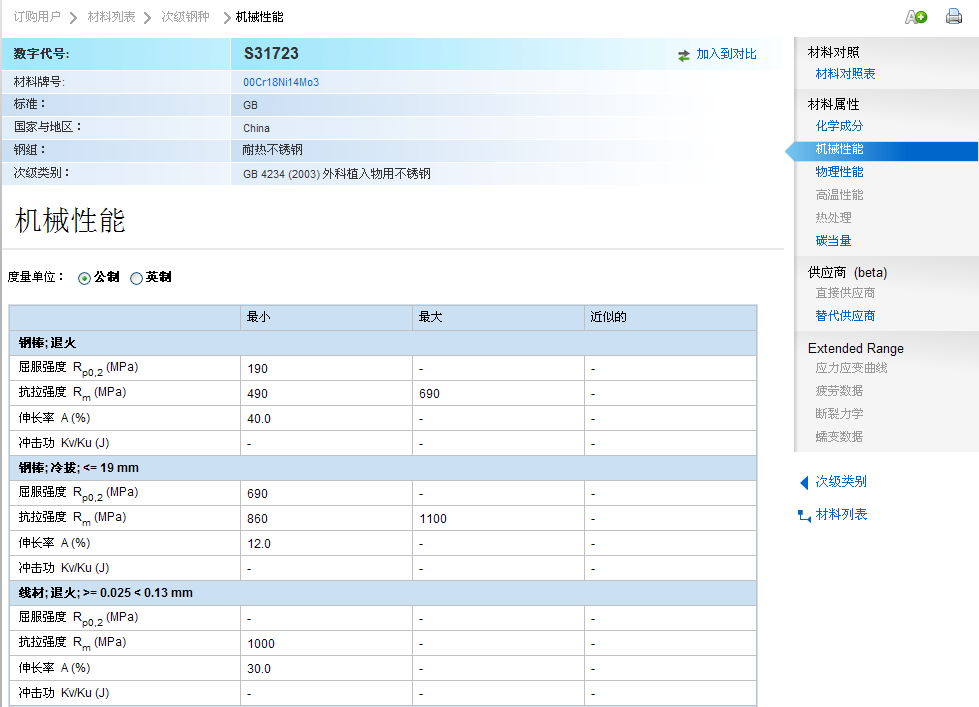This screenshot has width=979, height=707.
Task: Click the font size enlarge icon
Action: pyautogui.click(x=916, y=17)
